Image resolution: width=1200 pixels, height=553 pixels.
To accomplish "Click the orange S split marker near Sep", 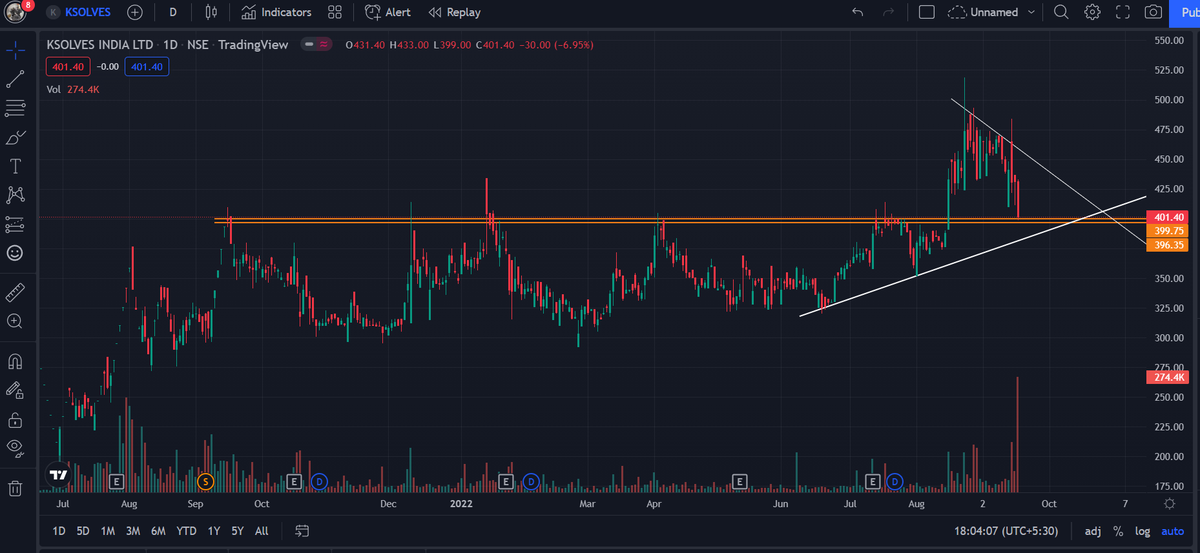I will [x=206, y=481].
